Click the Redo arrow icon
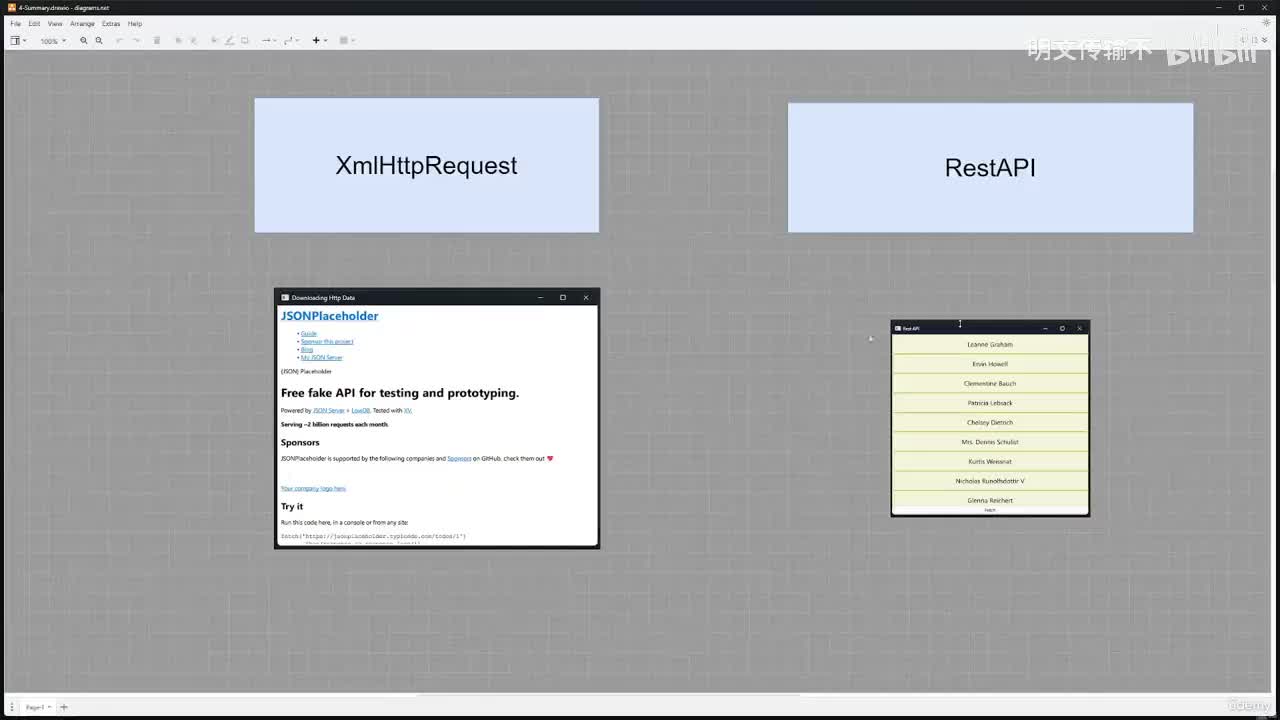Viewport: 1280px width, 720px height. tap(136, 41)
